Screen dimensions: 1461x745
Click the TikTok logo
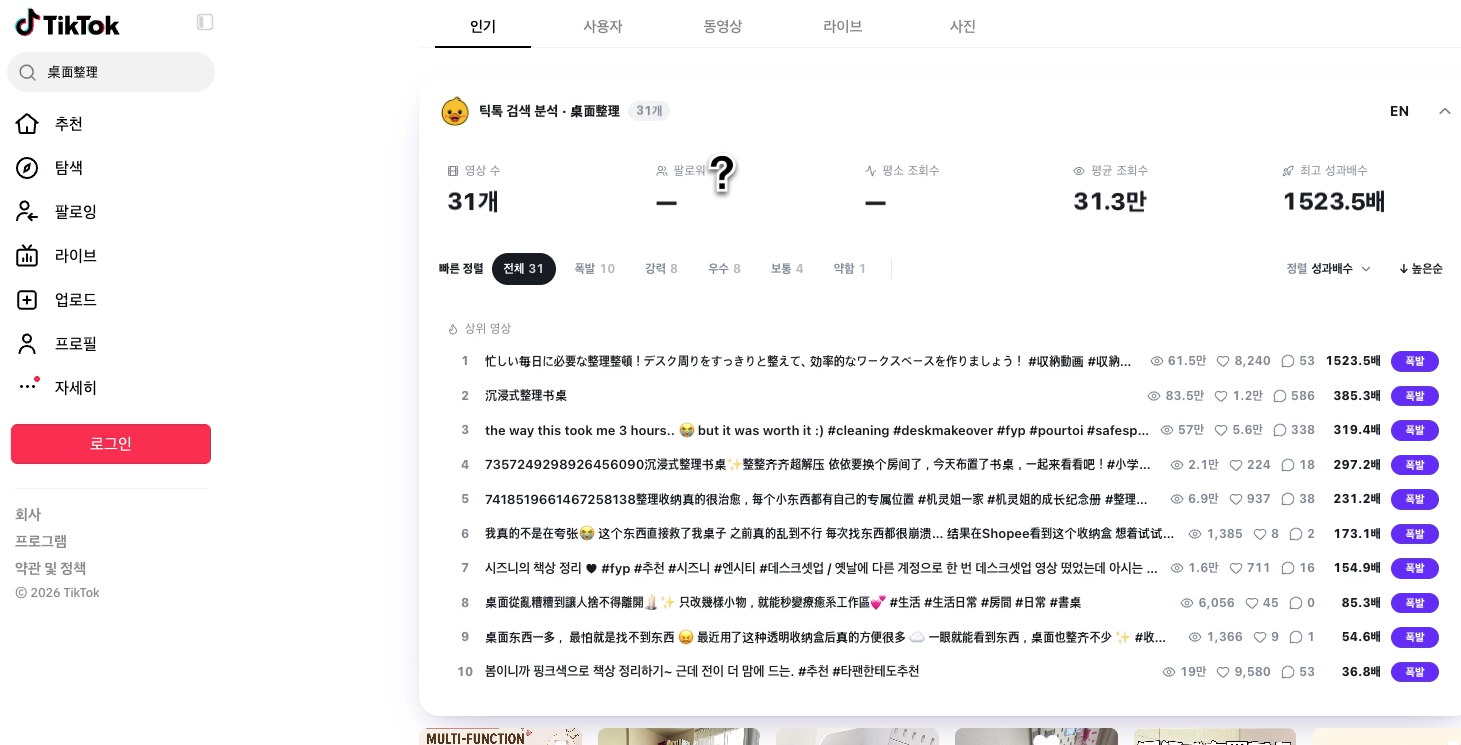68,22
